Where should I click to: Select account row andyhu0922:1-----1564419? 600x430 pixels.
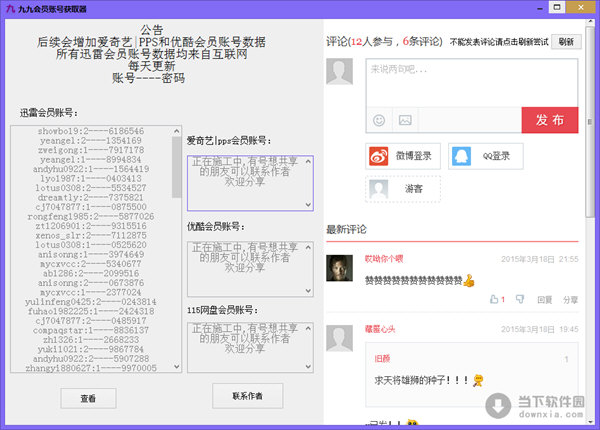(91, 169)
